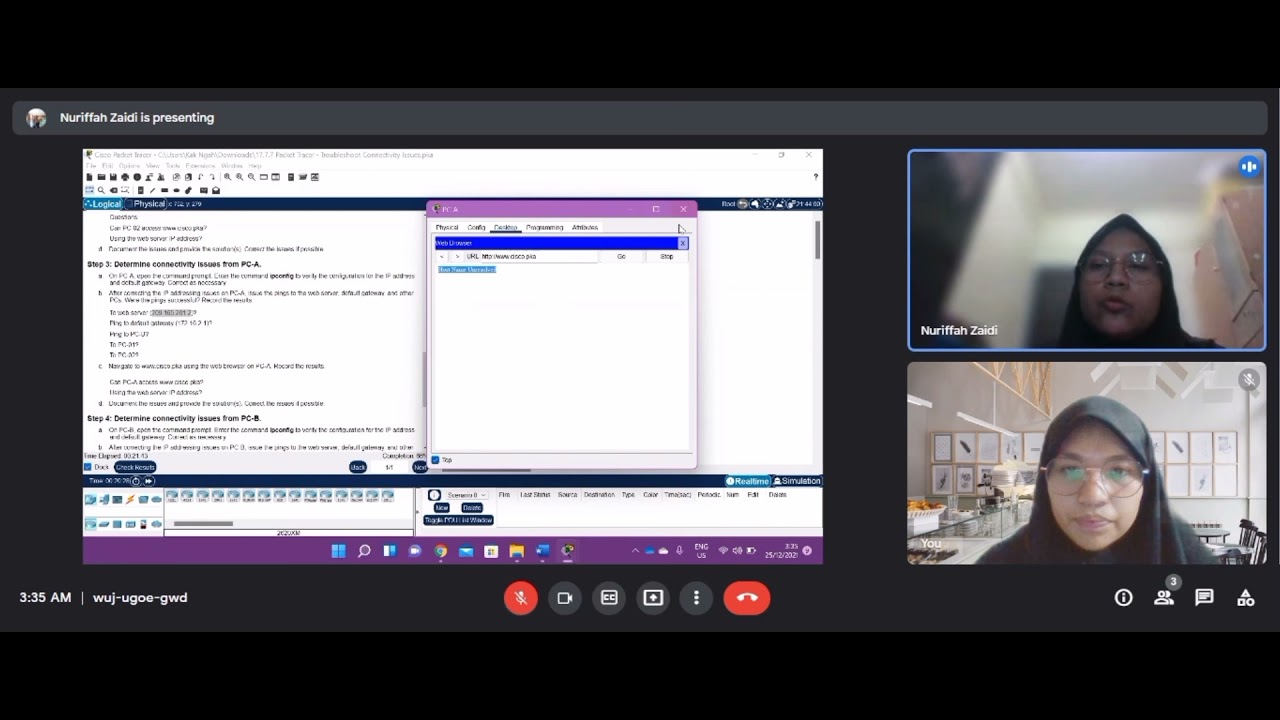Click Delete scenario button
The height and width of the screenshot is (720, 1280).
click(x=472, y=508)
